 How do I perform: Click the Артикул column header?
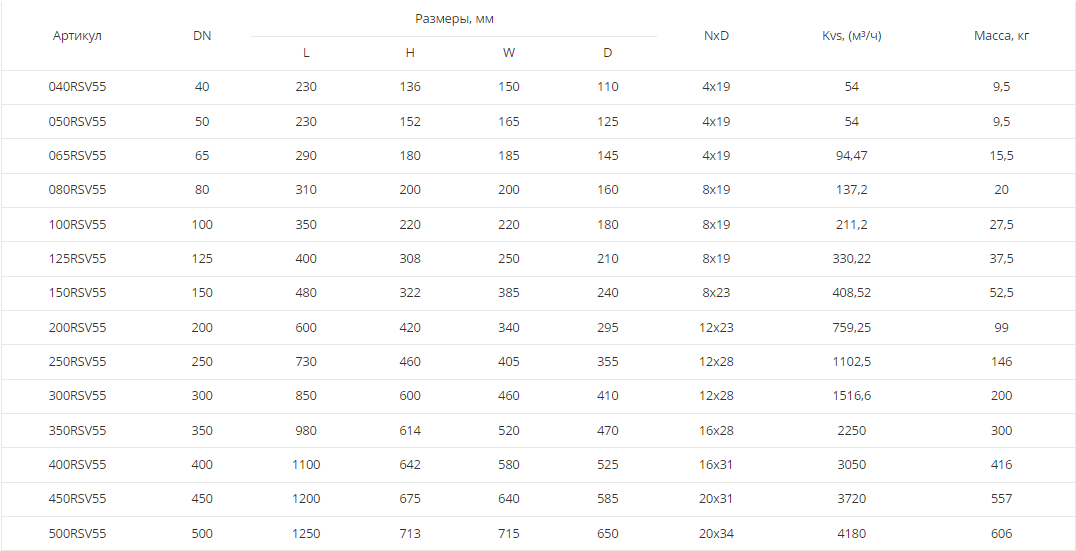pyautogui.click(x=77, y=36)
